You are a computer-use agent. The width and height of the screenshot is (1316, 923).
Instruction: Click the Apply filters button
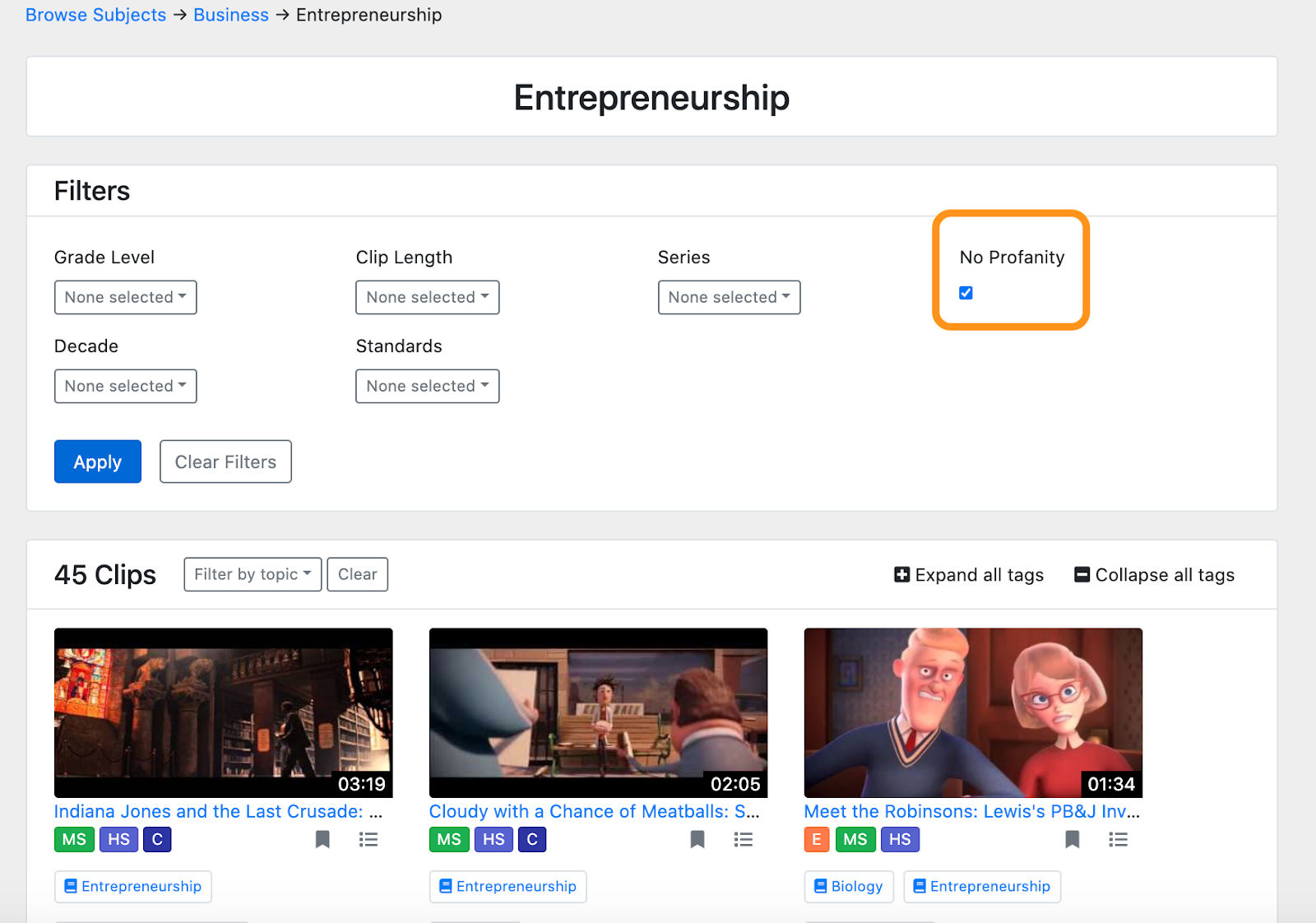(x=98, y=461)
